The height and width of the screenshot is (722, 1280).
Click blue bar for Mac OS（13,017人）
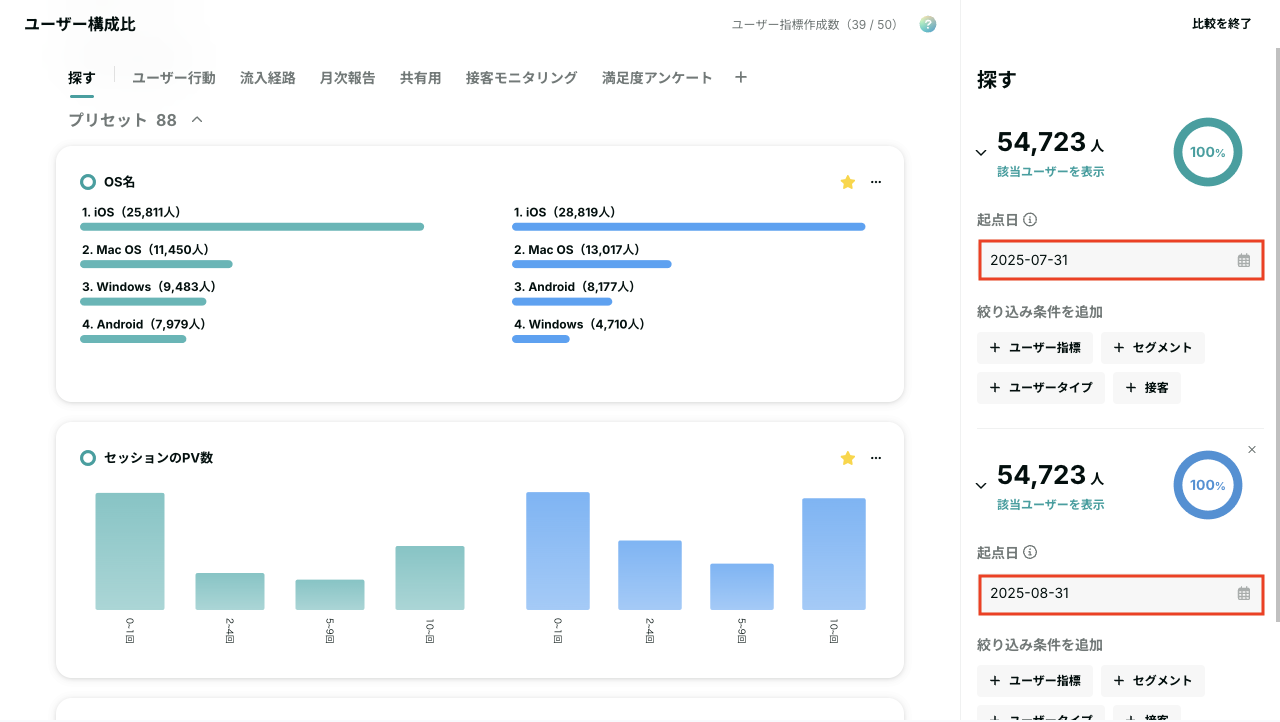point(592,264)
